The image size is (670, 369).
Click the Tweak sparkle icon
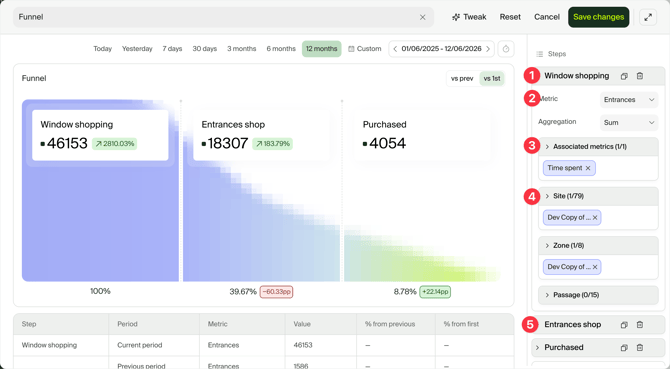[456, 17]
